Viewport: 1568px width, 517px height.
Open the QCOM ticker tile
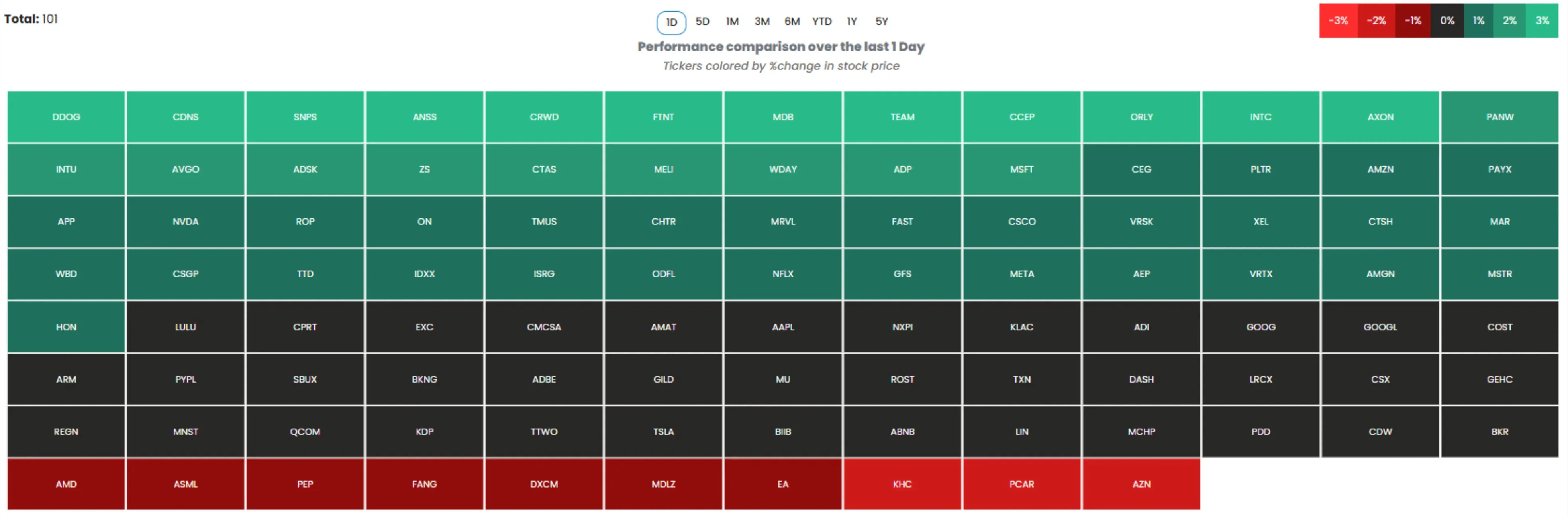[305, 432]
